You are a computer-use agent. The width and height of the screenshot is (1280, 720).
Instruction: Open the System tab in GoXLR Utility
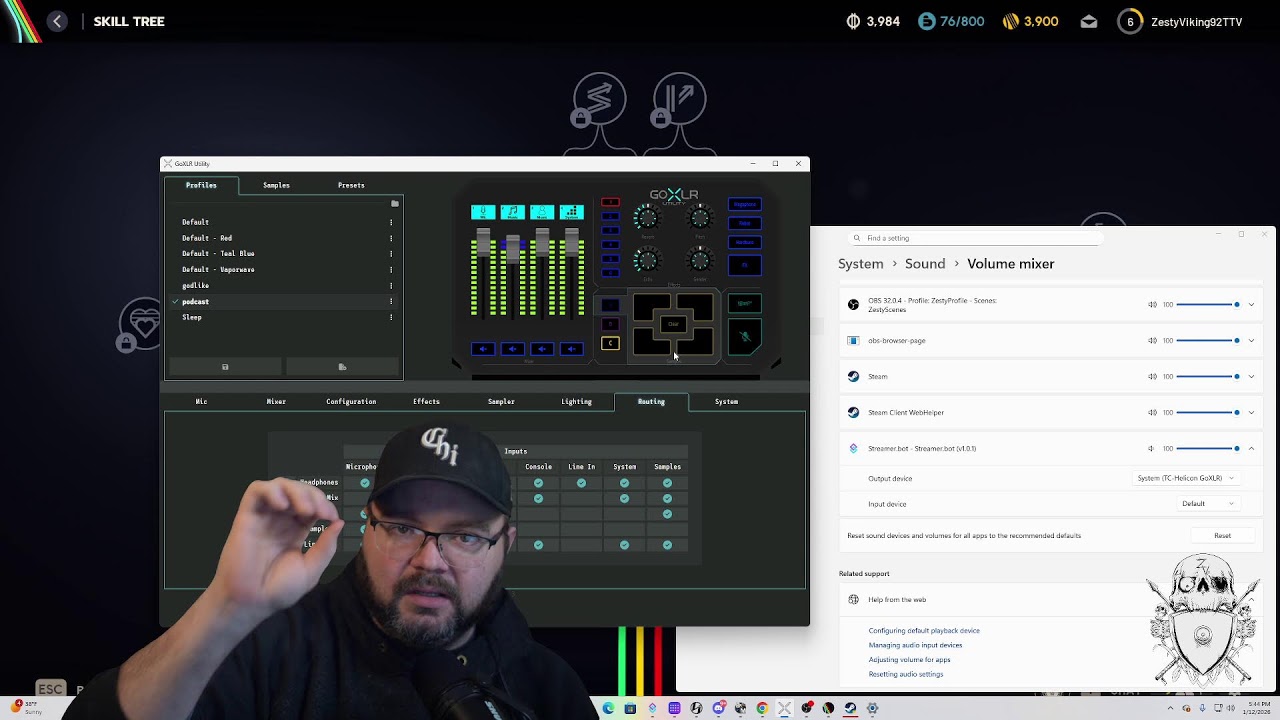pyautogui.click(x=726, y=401)
